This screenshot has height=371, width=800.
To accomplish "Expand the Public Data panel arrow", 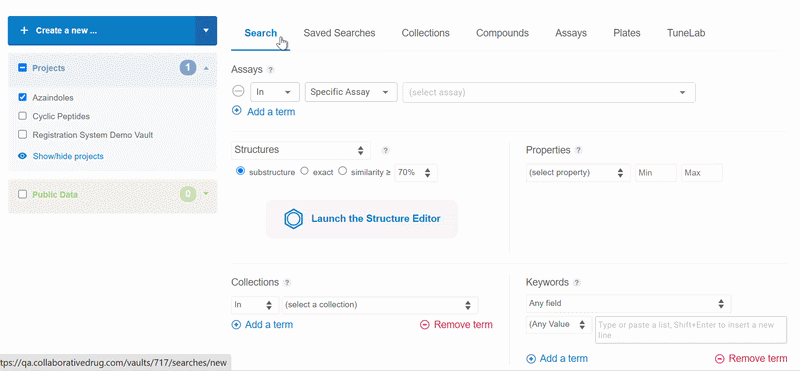I will [206, 194].
